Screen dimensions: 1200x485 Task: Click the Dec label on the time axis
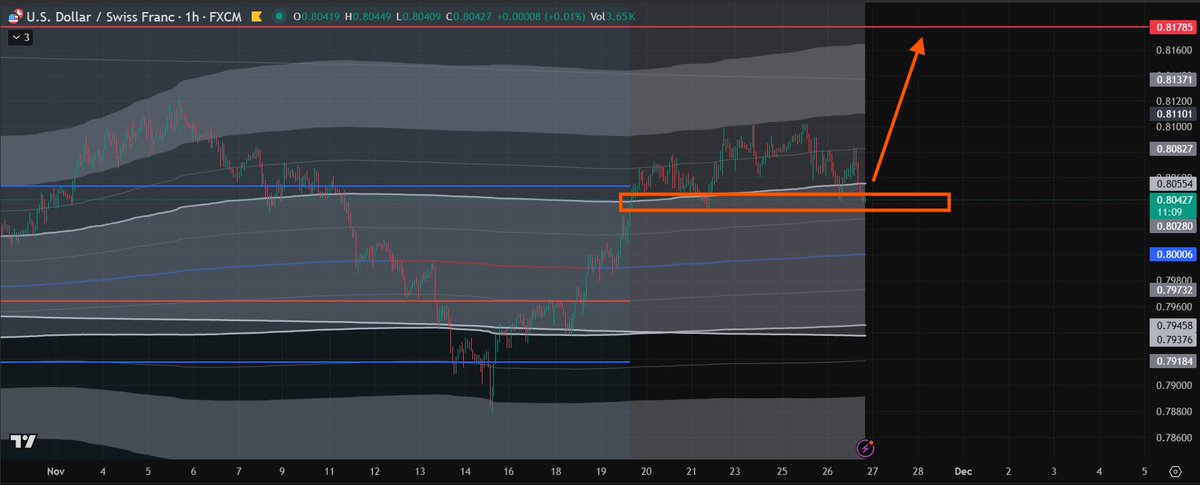(962, 470)
